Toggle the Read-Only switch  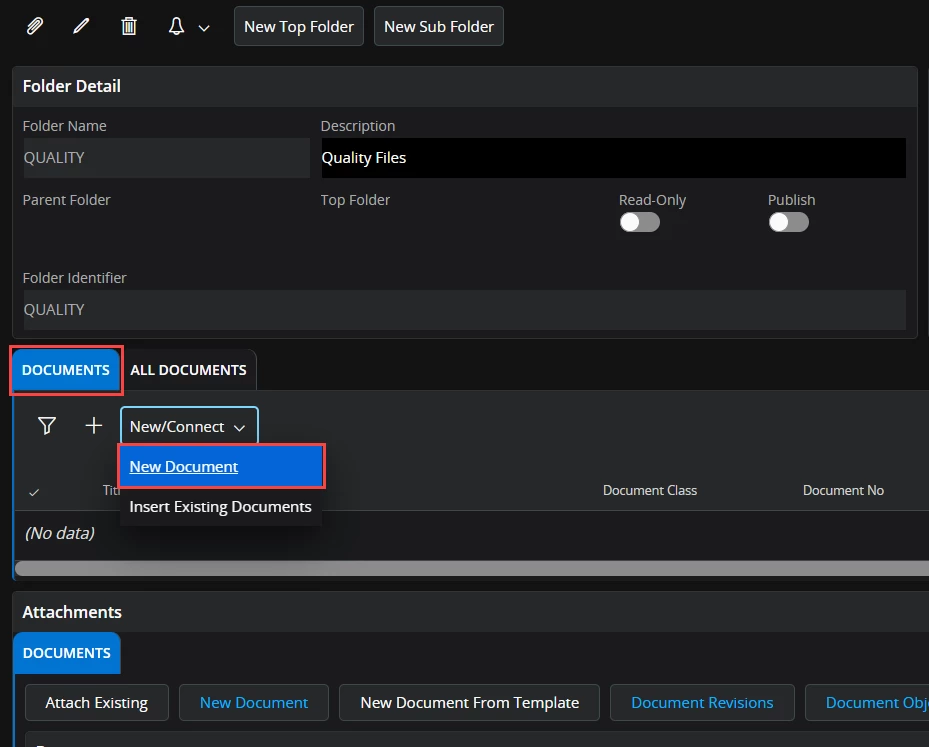pyautogui.click(x=639, y=222)
